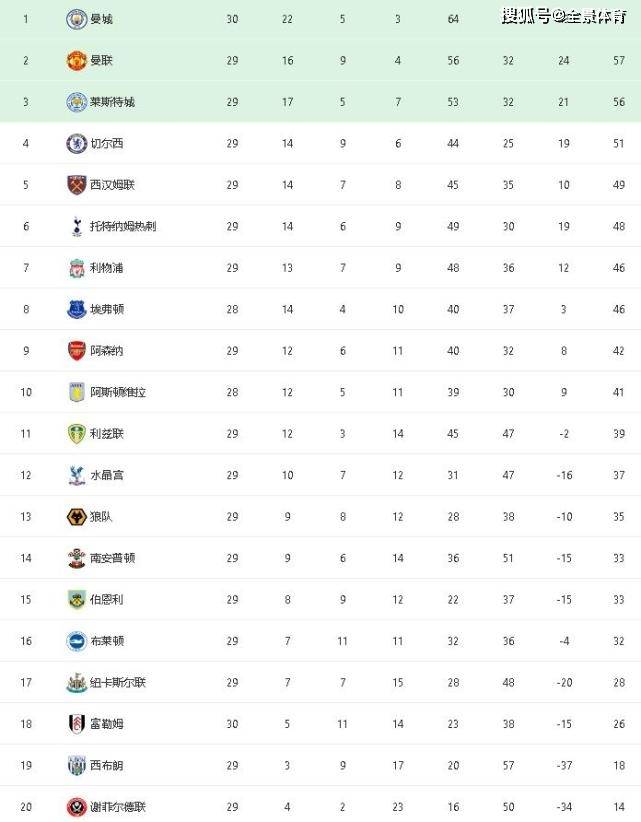This screenshot has width=641, height=822.
Task: Open the 纽卡斯尔联 team name link
Action: pyautogui.click(x=118, y=683)
